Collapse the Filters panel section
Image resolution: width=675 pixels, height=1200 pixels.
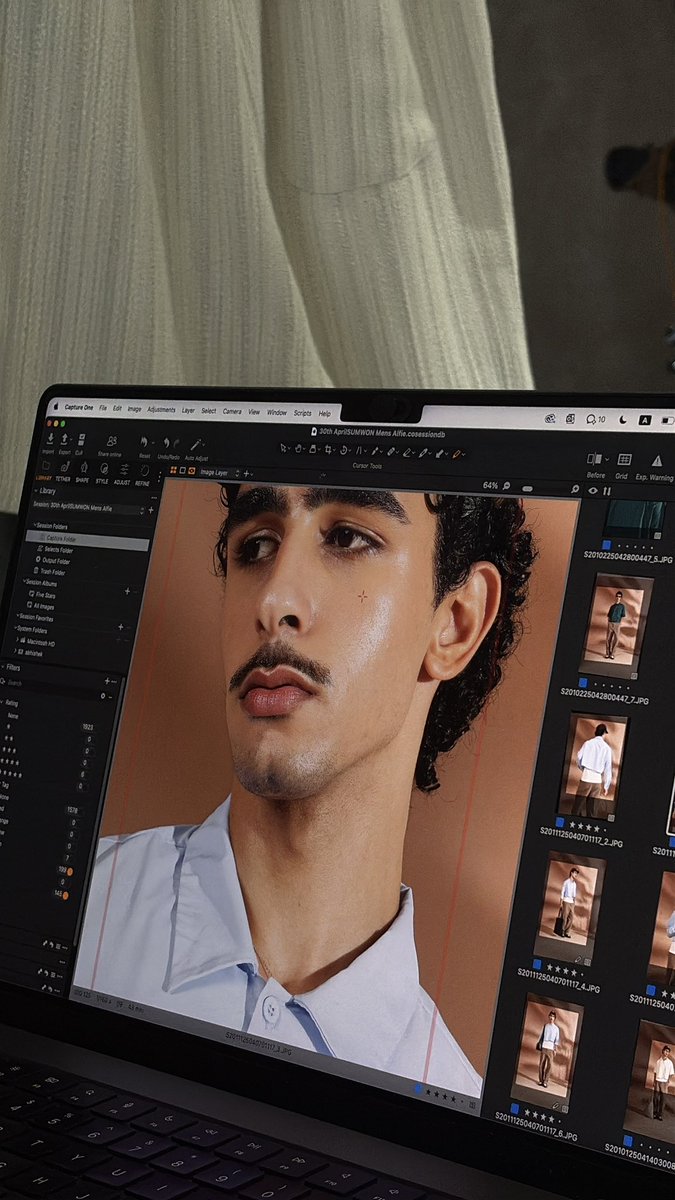pos(3,667)
